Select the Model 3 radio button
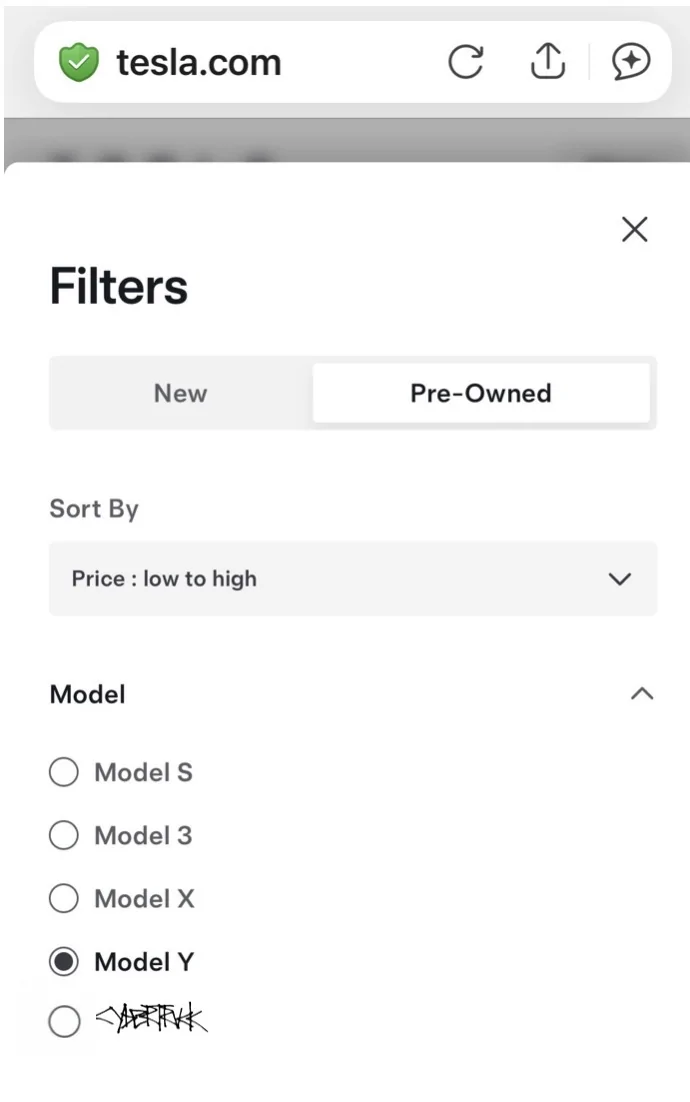Viewport: 690px width, 1102px height. 64,836
